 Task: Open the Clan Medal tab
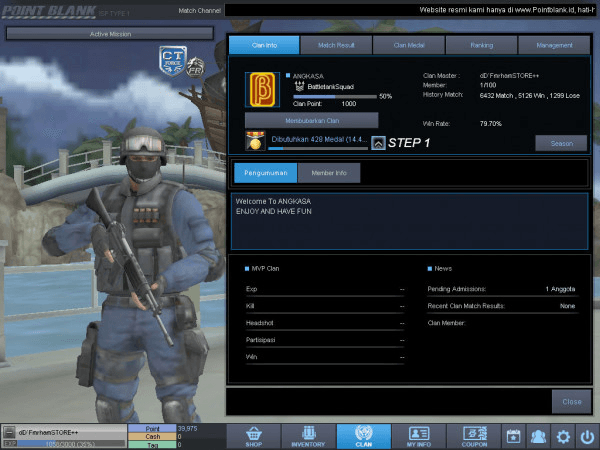tap(409, 45)
